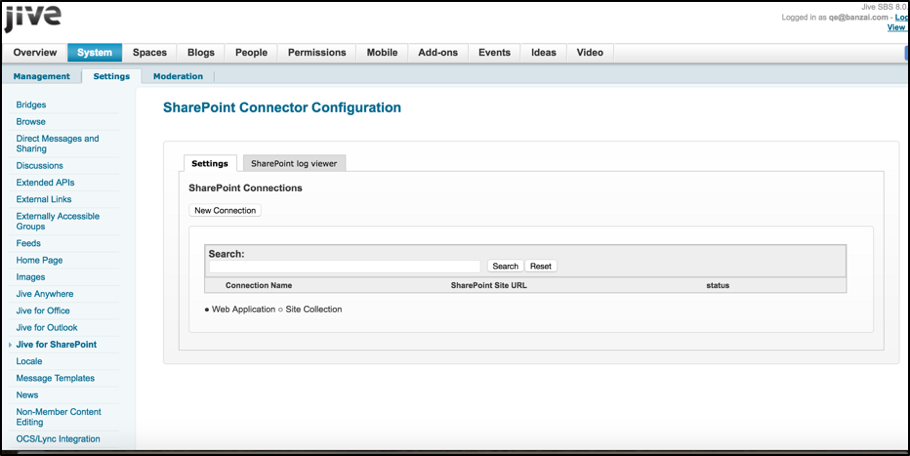Open Message Templates settings
The width and height of the screenshot is (910, 456).
pos(55,378)
